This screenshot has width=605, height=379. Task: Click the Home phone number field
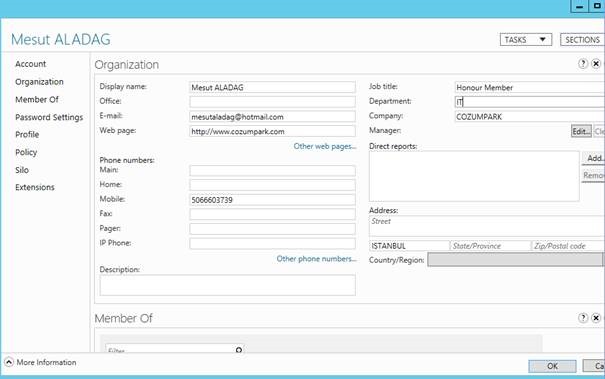[x=272, y=185]
